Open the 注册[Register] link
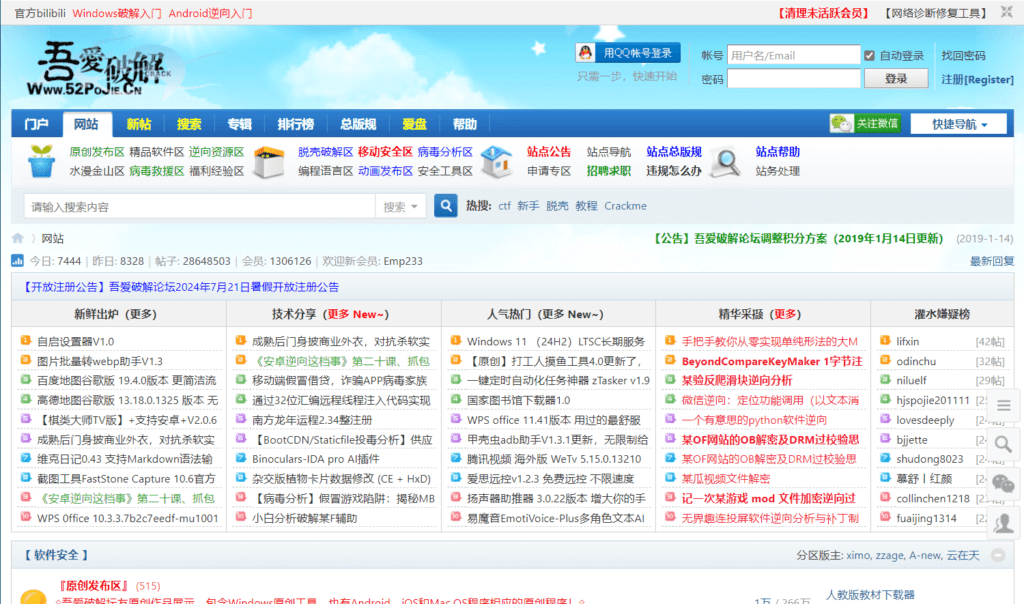Viewport: 1024px width, 604px height. tap(977, 80)
